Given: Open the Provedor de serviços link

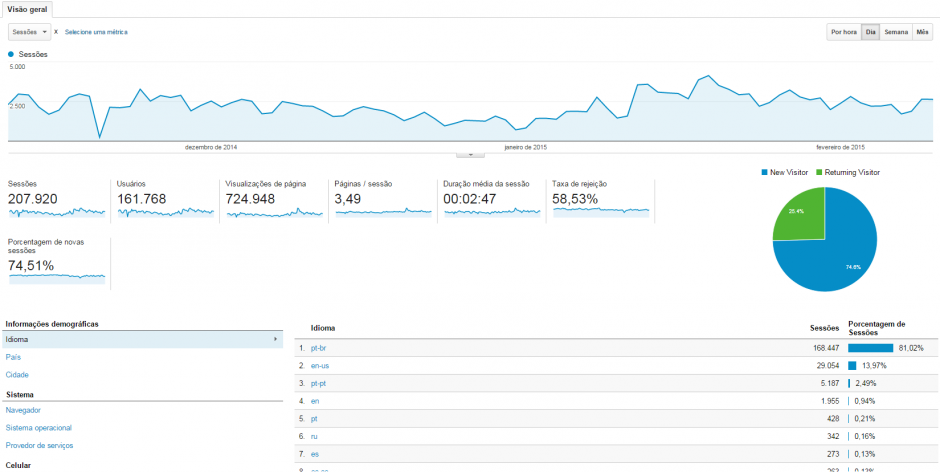Looking at the screenshot, I should tap(40, 446).
